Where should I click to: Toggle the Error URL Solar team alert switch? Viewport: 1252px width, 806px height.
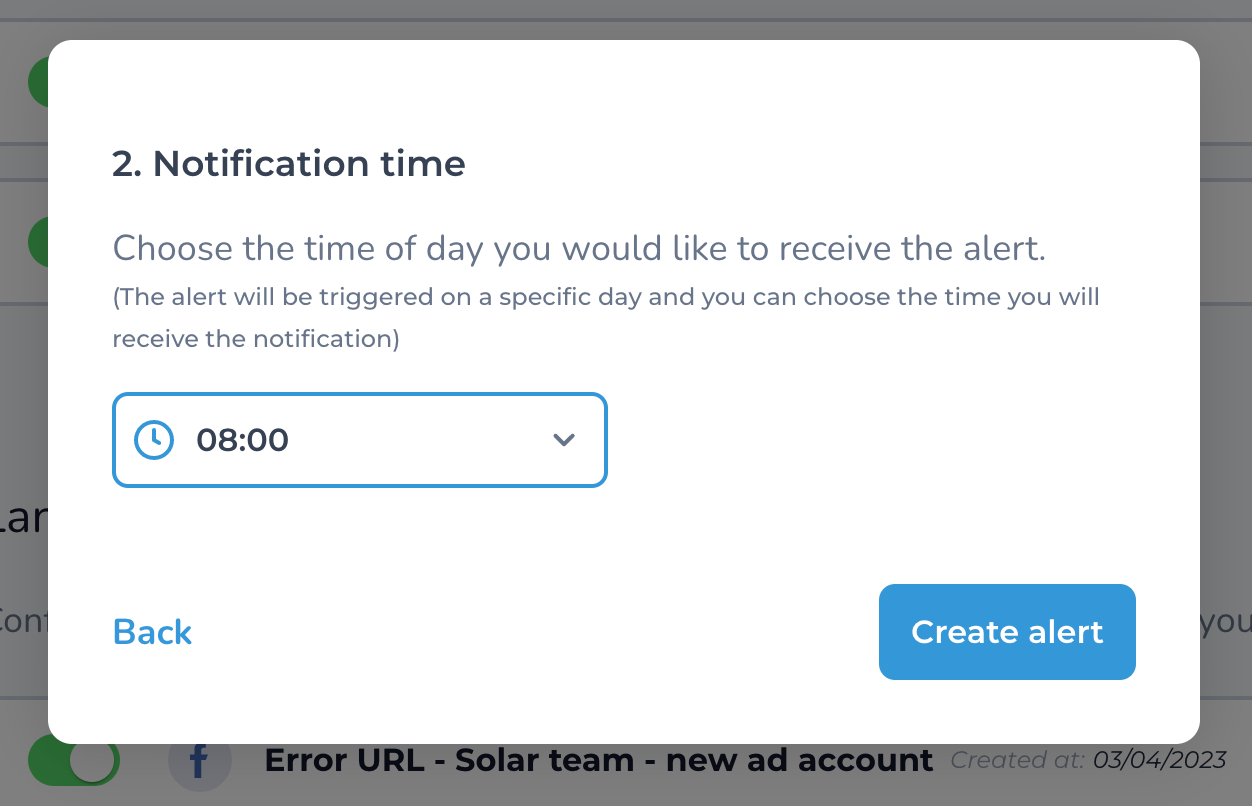pyautogui.click(x=74, y=762)
